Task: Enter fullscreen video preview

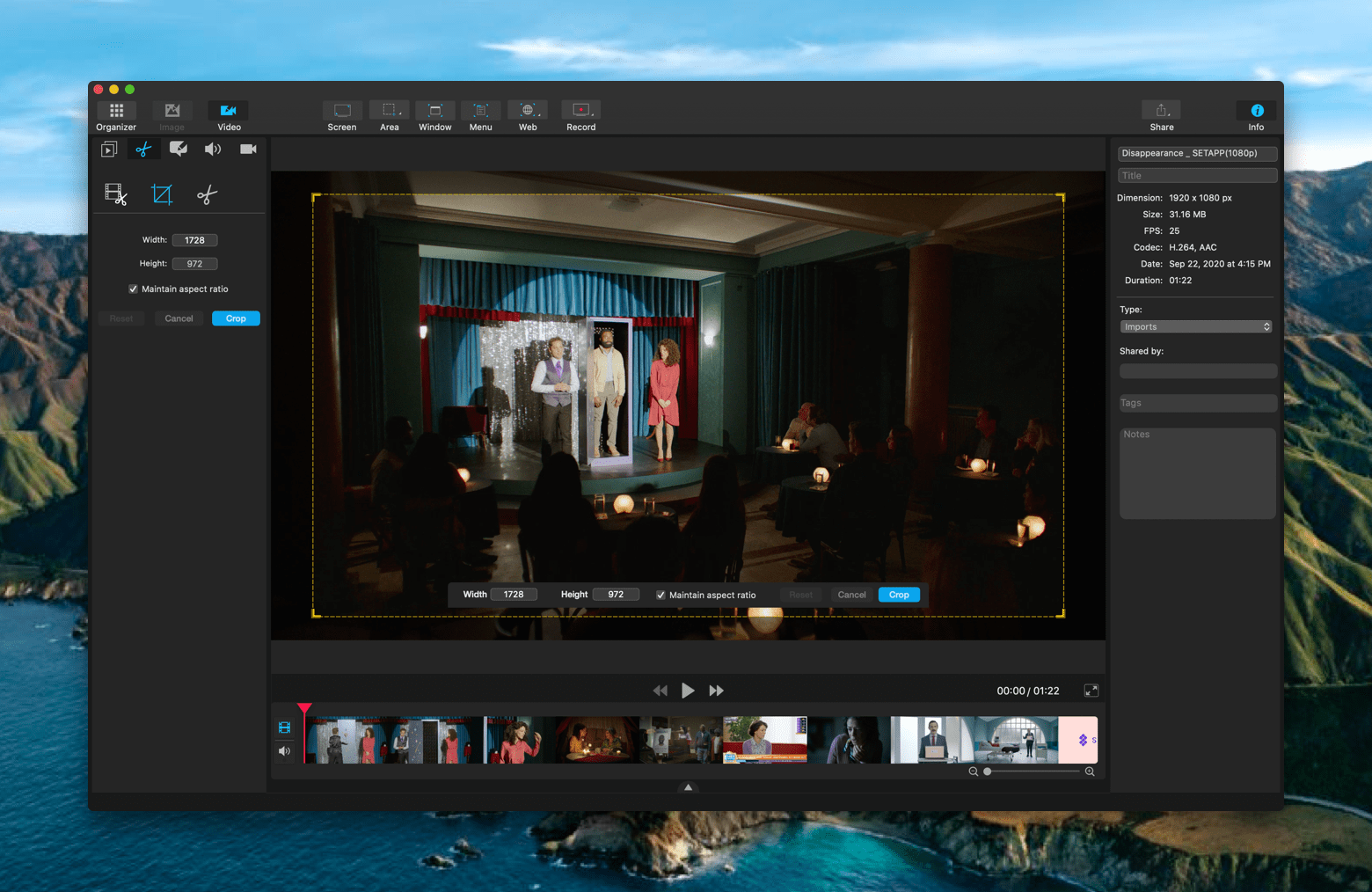Action: [x=1091, y=691]
